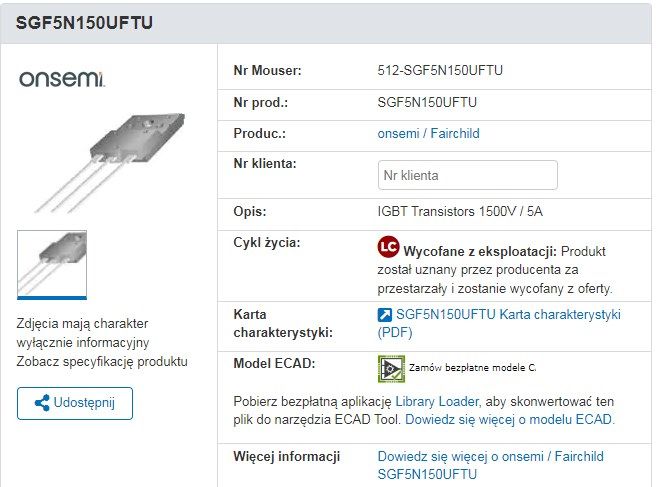Click Zobacz specyfikację produktu text
664x487 pixels.
102,361
